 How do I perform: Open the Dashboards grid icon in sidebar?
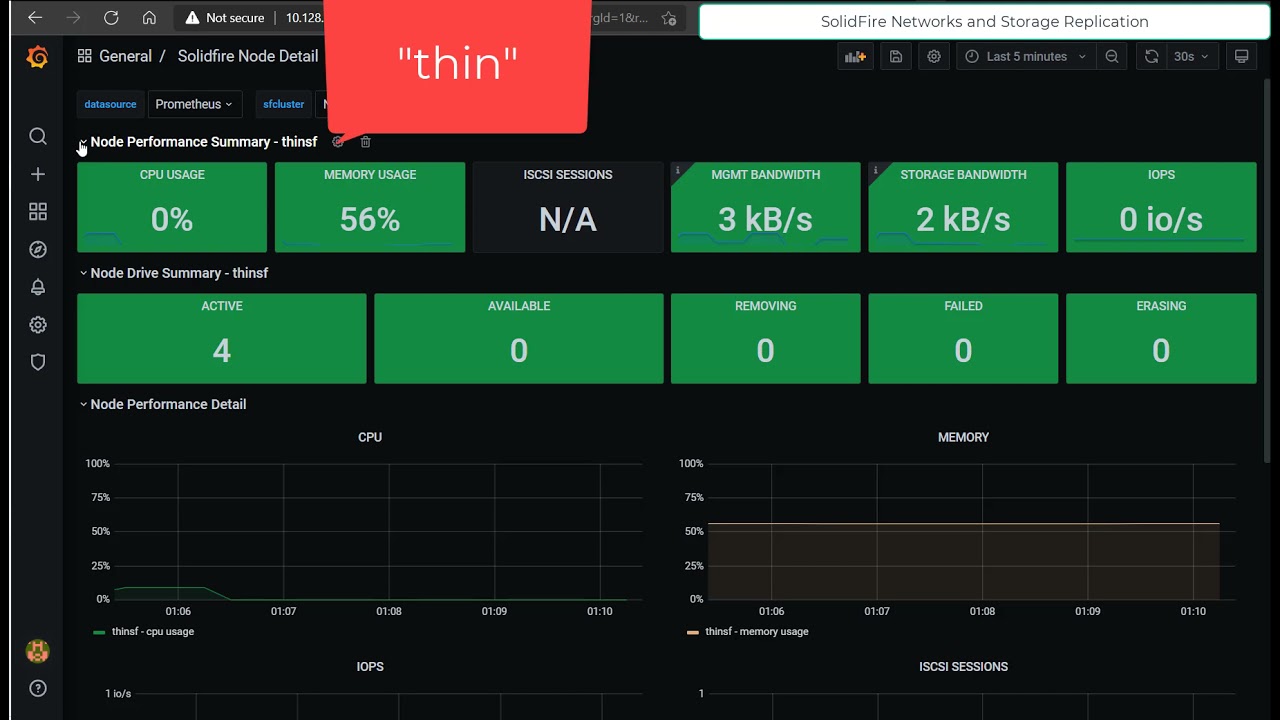point(38,212)
